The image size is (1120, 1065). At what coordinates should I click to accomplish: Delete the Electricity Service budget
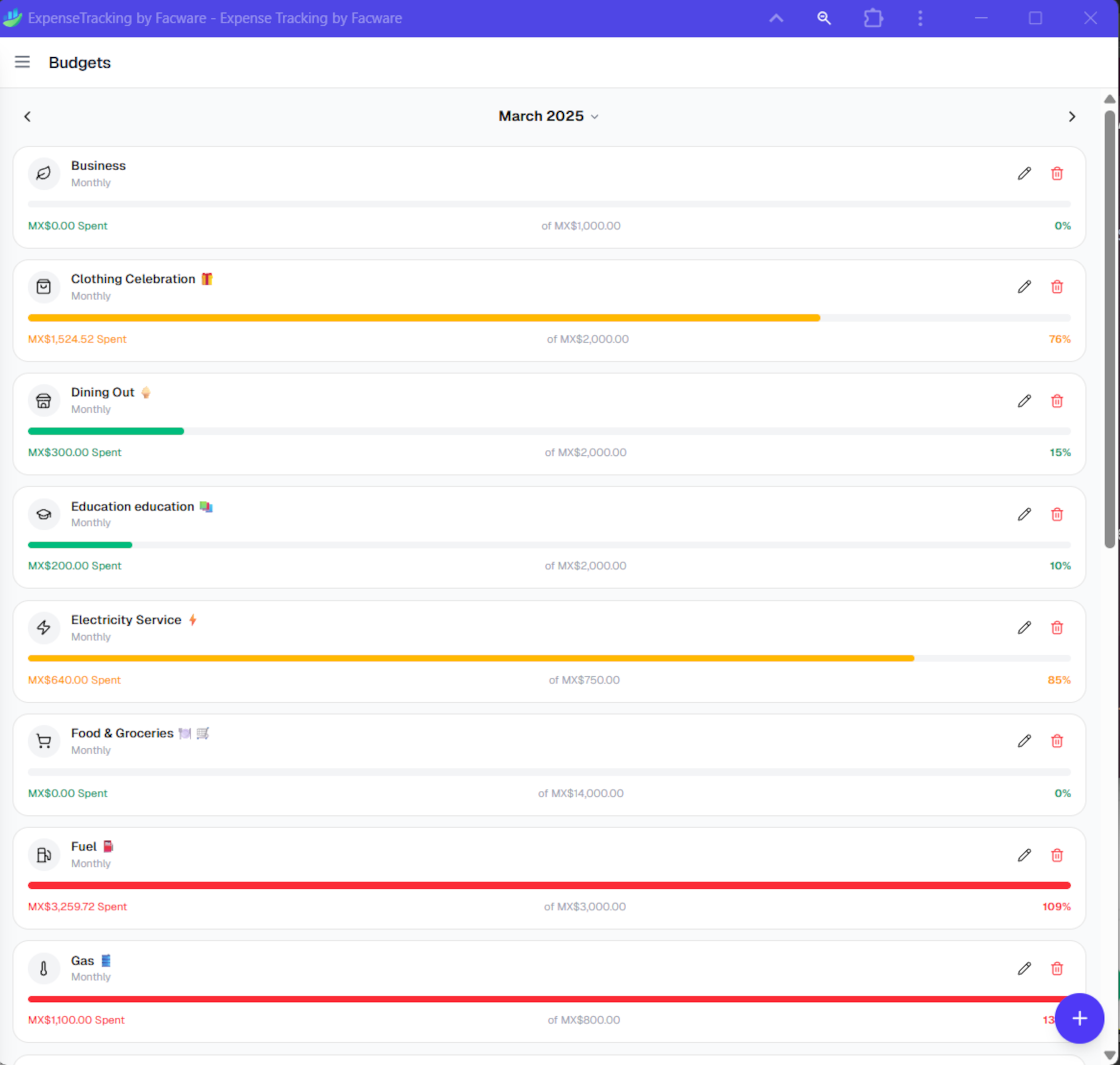coord(1056,627)
